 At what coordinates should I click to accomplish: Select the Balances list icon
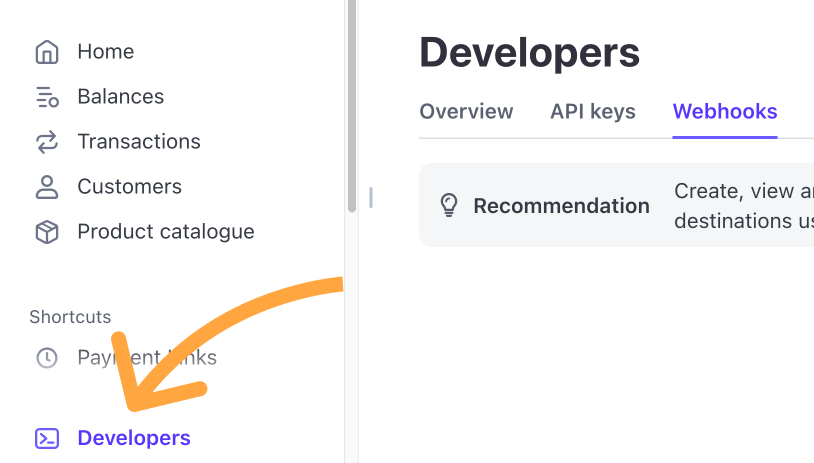47,97
